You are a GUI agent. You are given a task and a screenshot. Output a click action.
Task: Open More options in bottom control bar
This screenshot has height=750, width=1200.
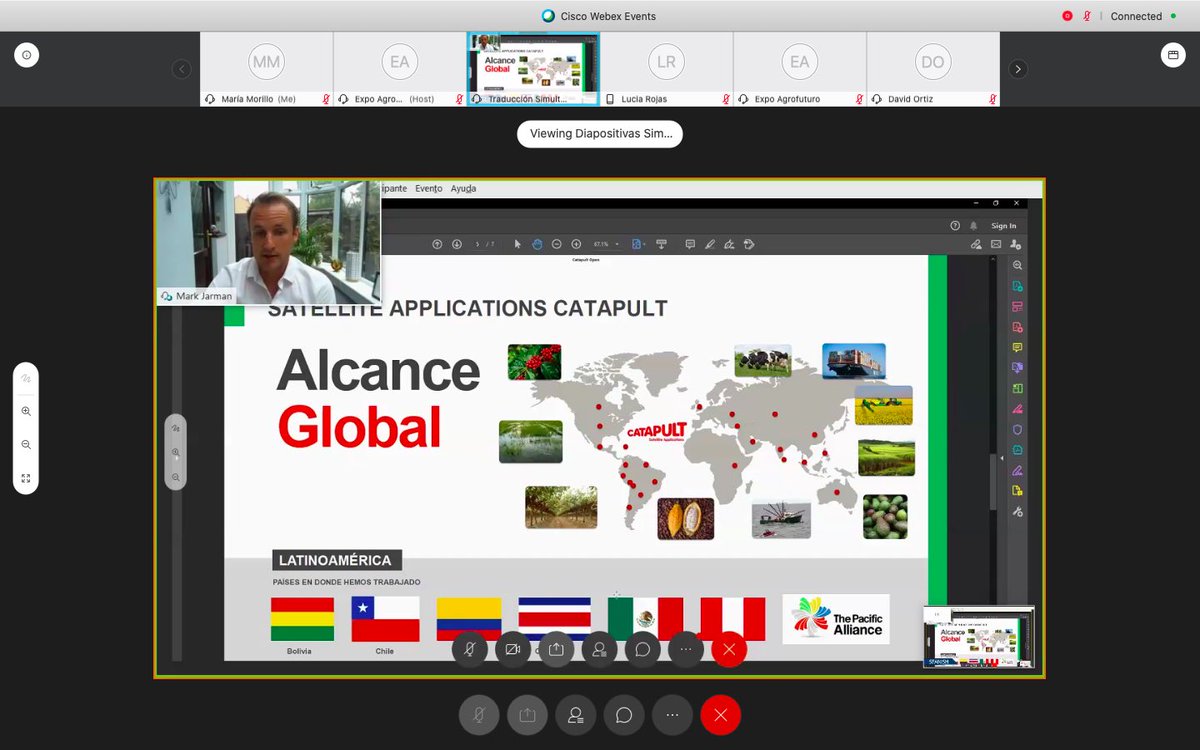tap(672, 715)
